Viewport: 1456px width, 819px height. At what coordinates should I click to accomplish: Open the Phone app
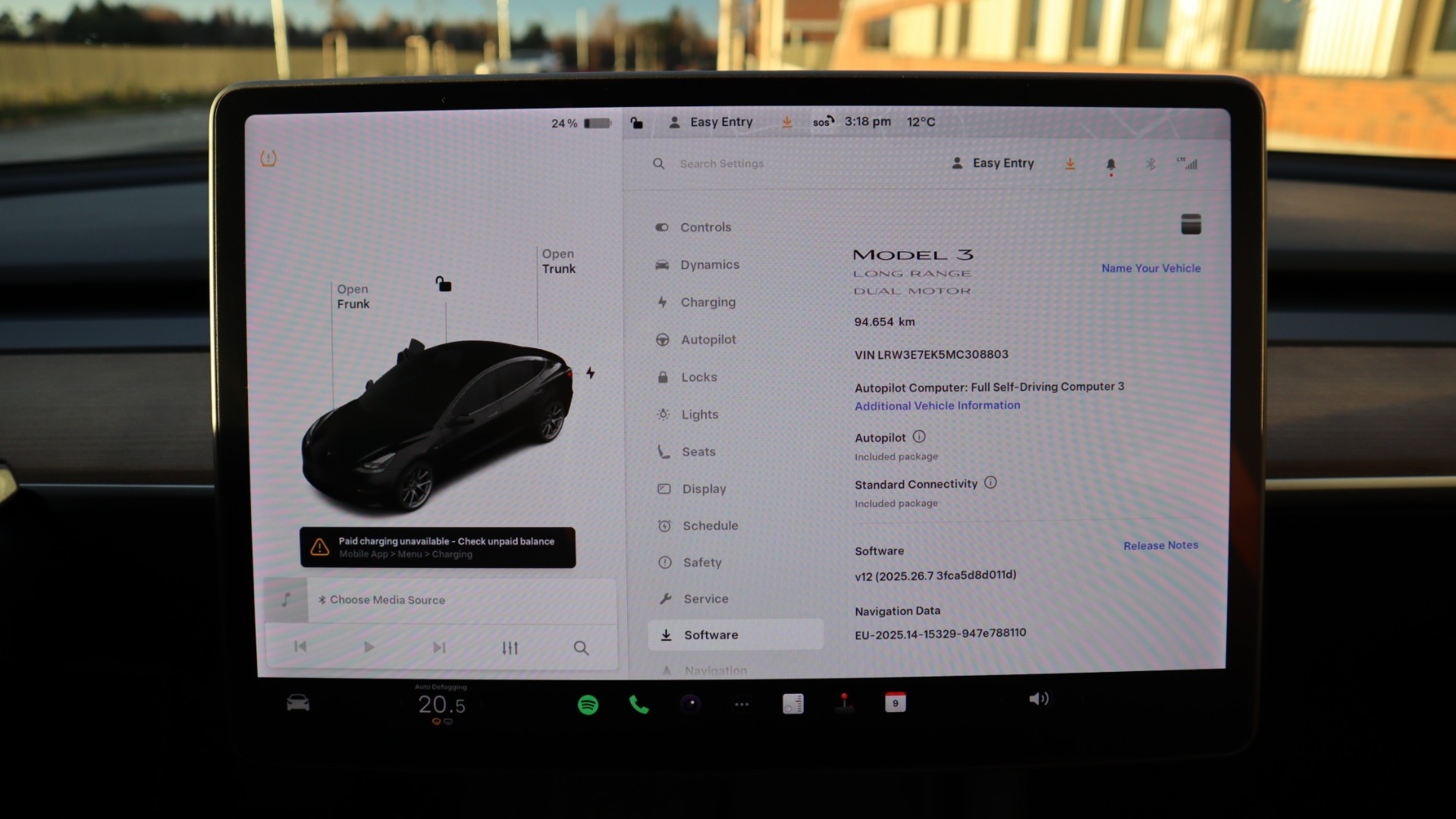(639, 704)
